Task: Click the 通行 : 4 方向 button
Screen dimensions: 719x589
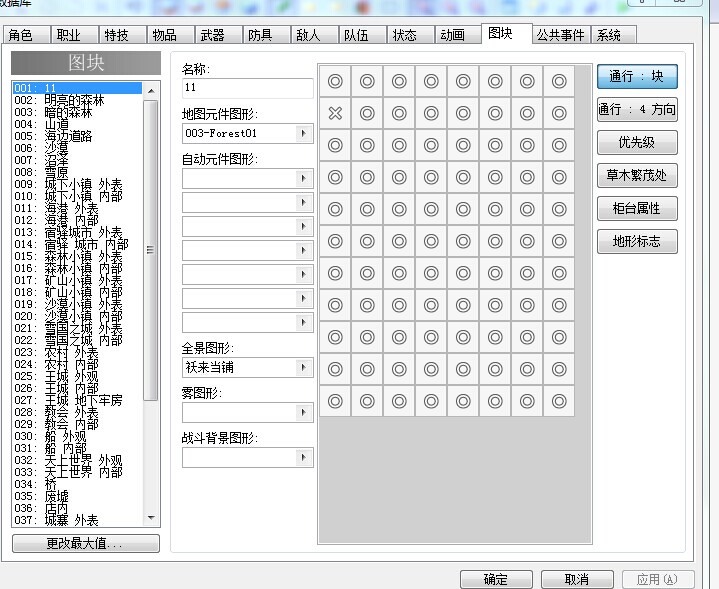Action: coord(637,109)
